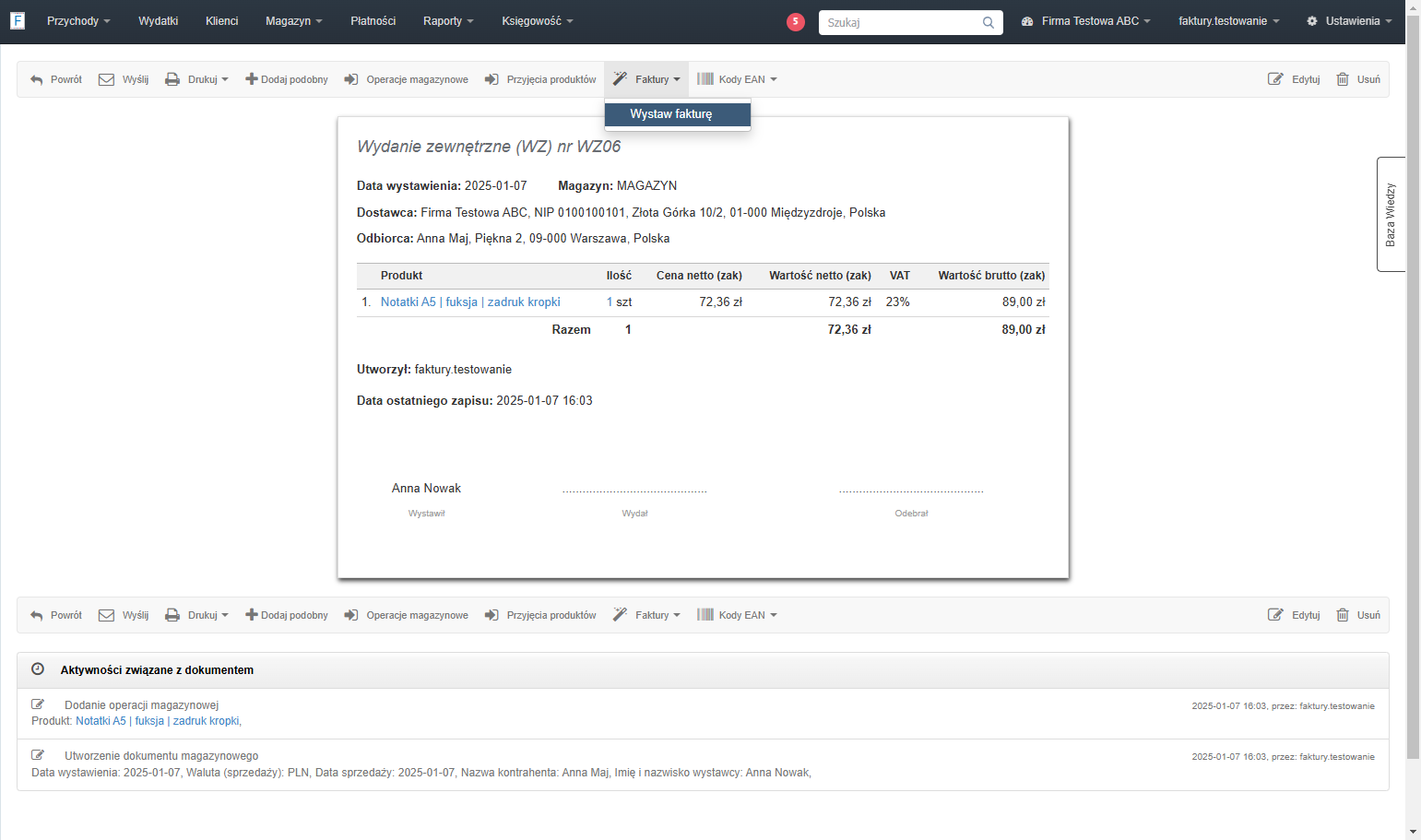
Task: Click edit icon beside Utworzenie dokumentu magazynowego
Action: pos(38,755)
